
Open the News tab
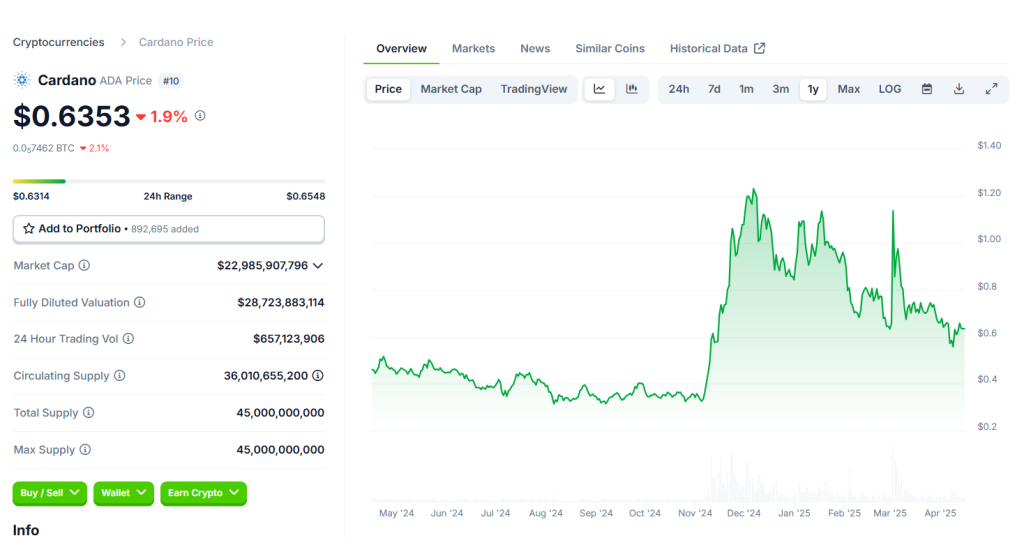pyautogui.click(x=535, y=48)
